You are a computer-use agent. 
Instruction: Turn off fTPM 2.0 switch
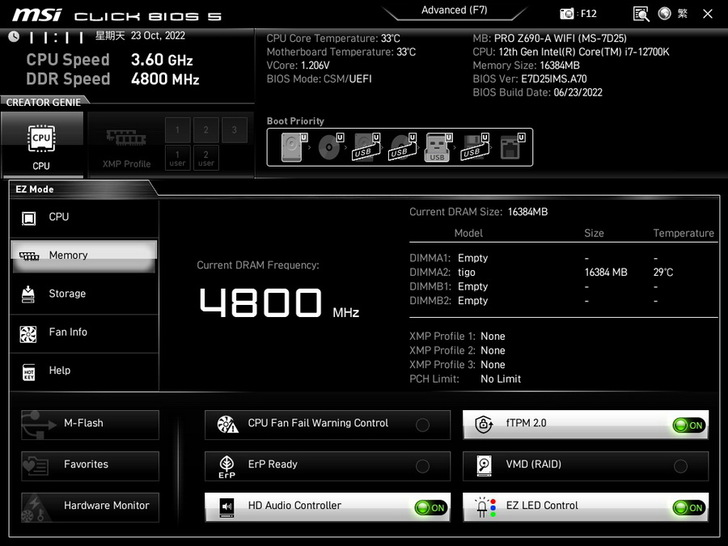tap(689, 425)
